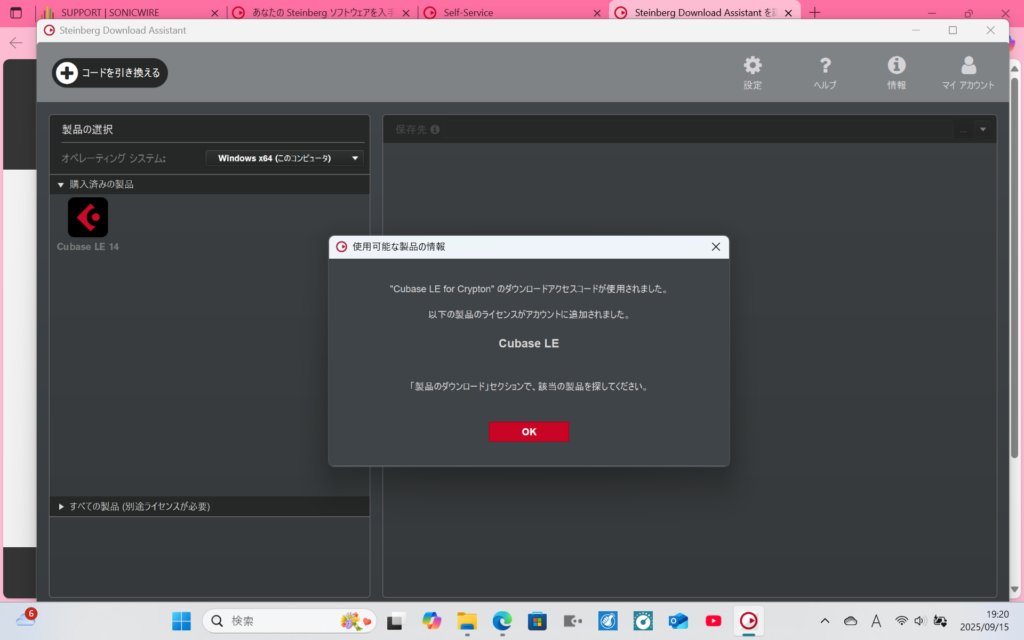1024x640 pixels.
Task: Close the available product information dialog
Action: pos(715,247)
